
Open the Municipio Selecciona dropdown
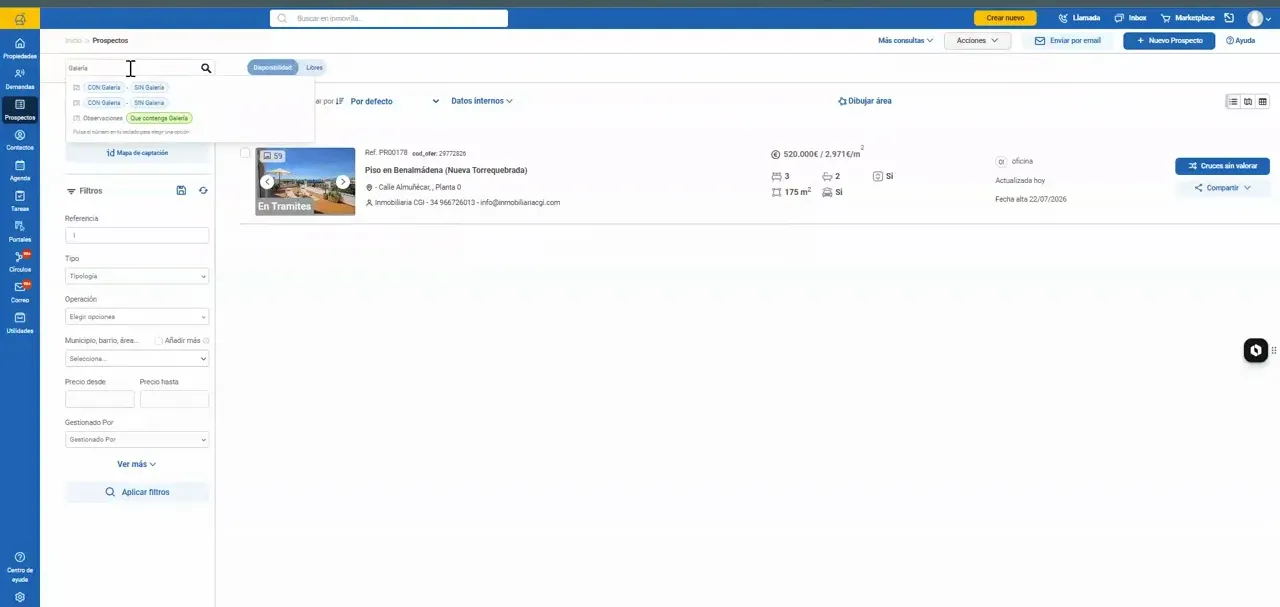[x=137, y=358]
